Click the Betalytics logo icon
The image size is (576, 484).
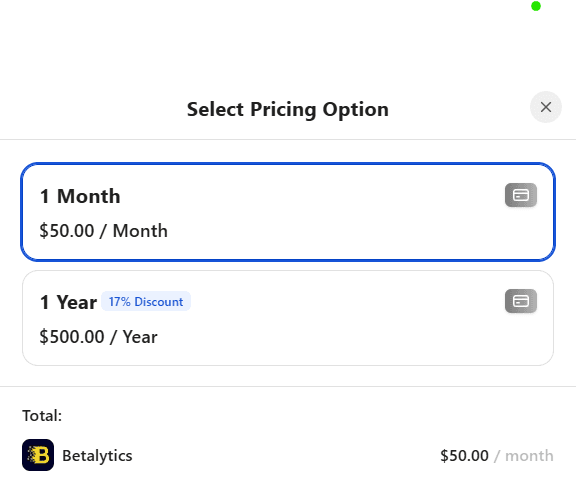coord(38,455)
